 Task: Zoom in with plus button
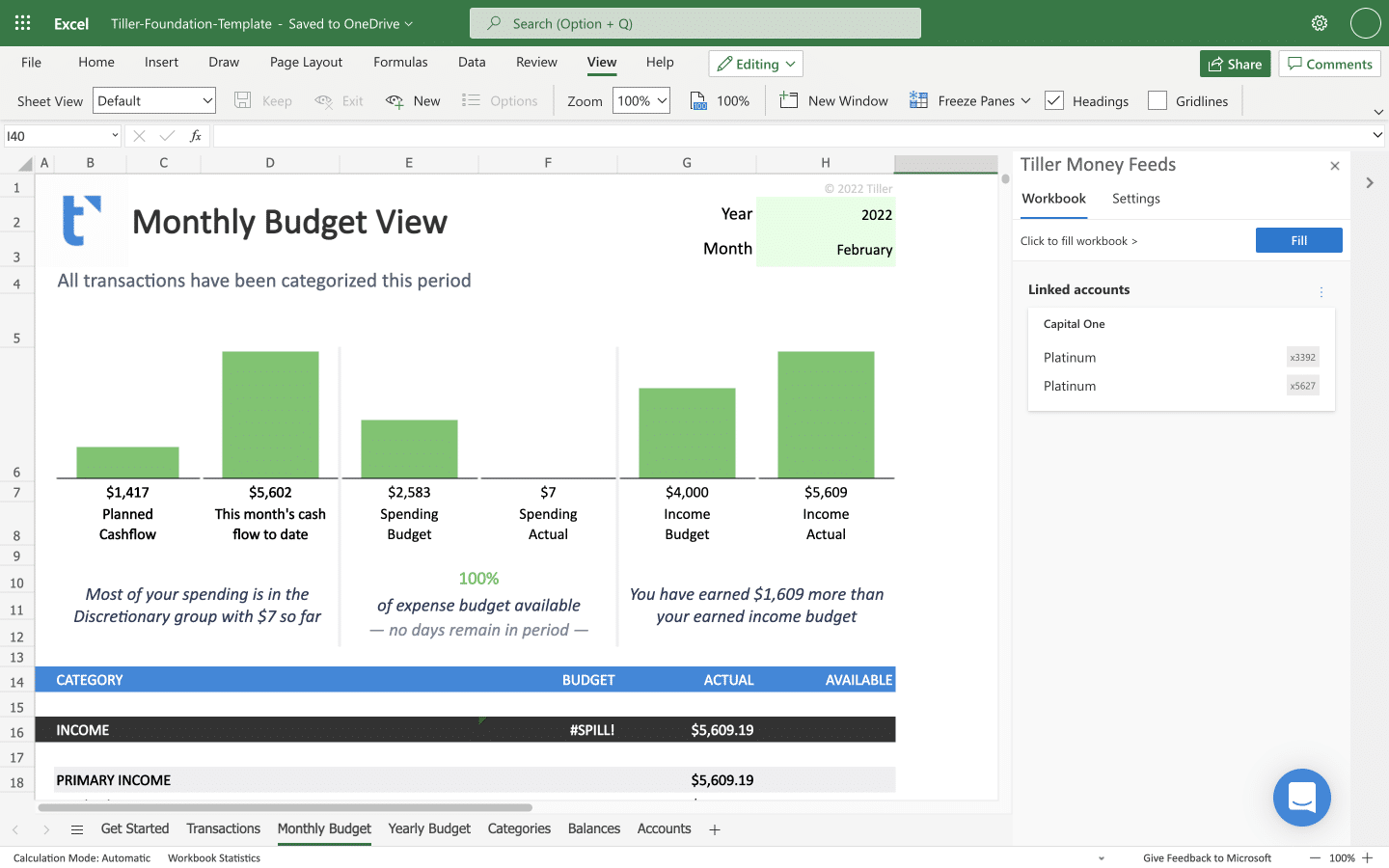click(1367, 857)
